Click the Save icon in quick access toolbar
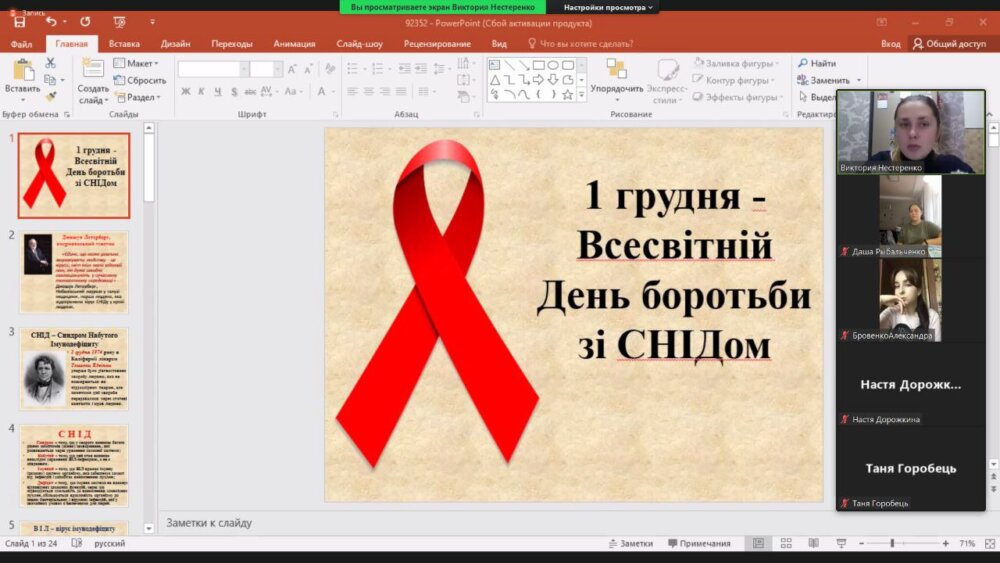Image resolution: width=1000 pixels, height=563 pixels. tap(19, 22)
